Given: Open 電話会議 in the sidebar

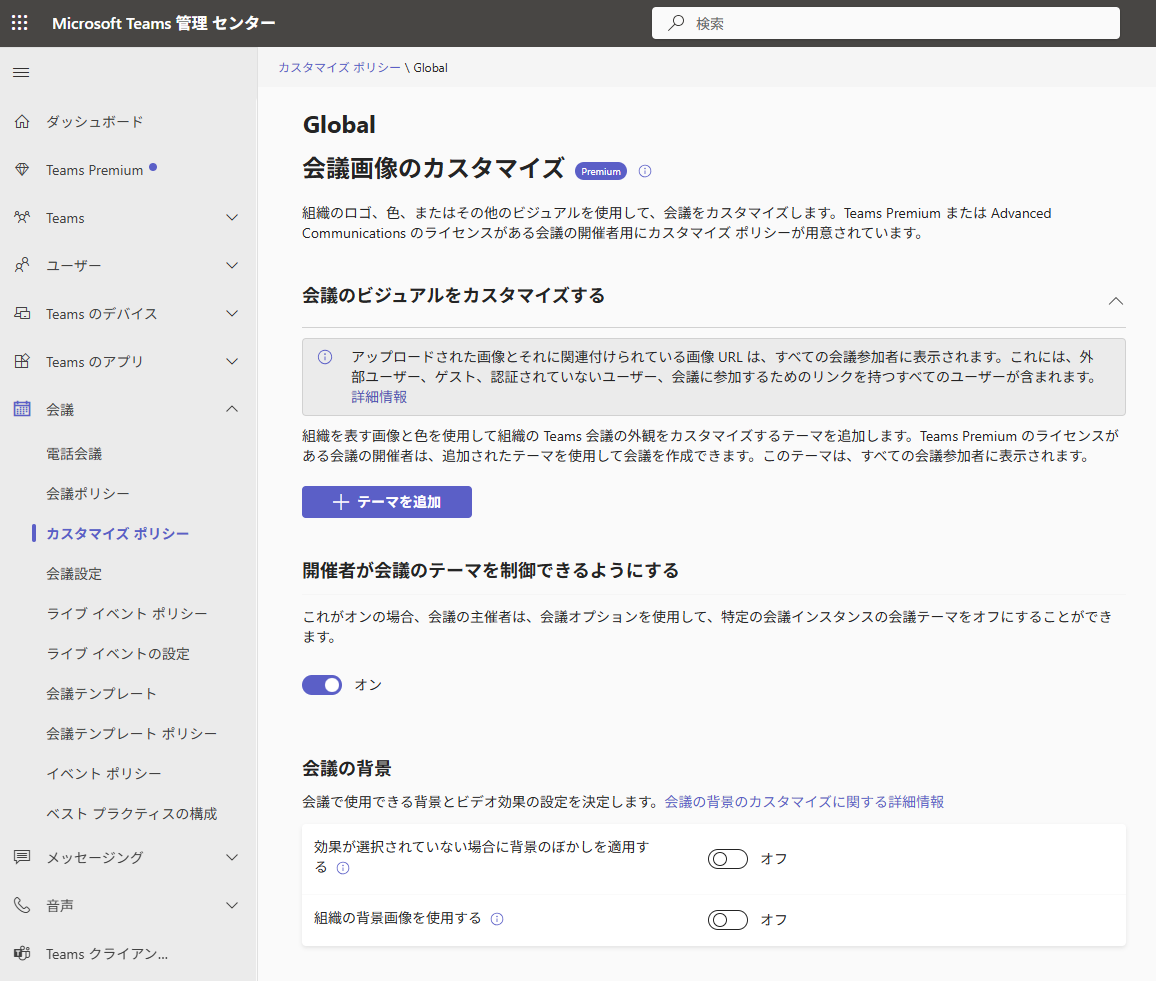Looking at the screenshot, I should (x=74, y=454).
